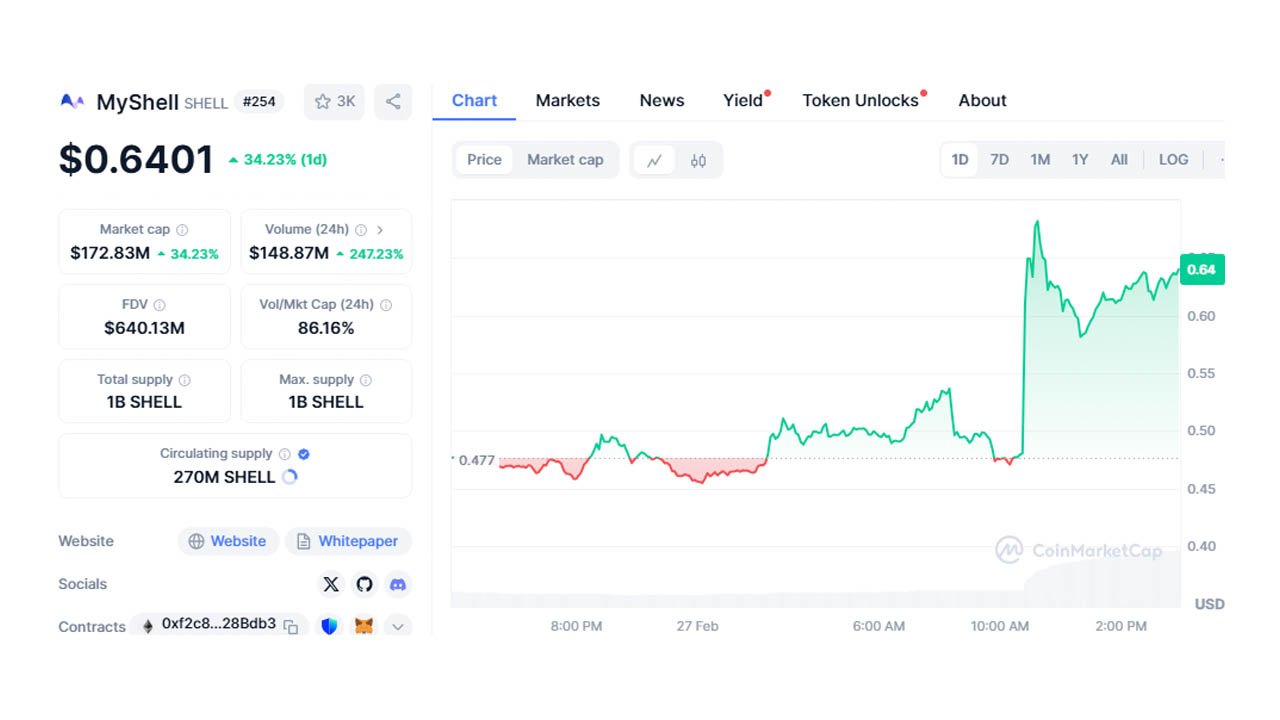Open the GitHub social link
Screen dimensions: 1280x720
[x=364, y=584]
